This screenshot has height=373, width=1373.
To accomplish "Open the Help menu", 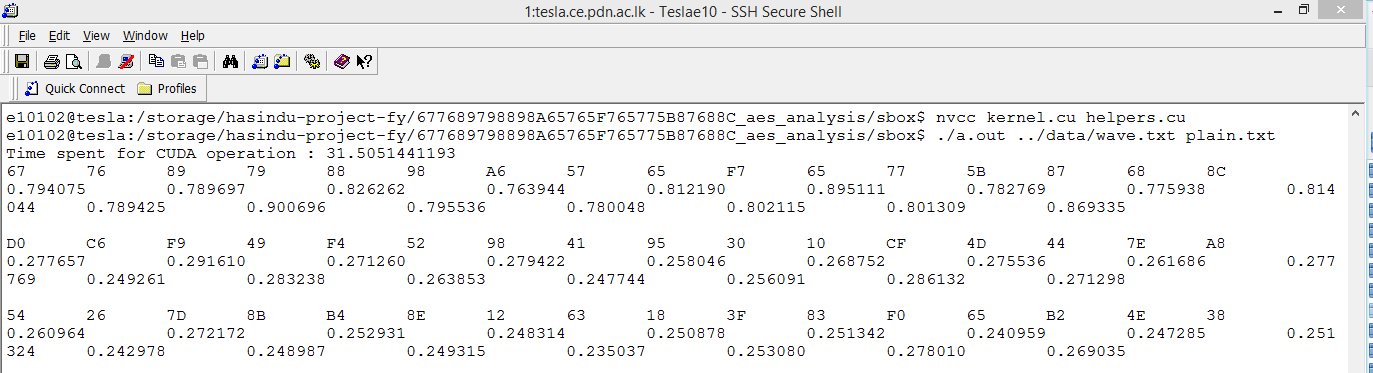I will pyautogui.click(x=193, y=36).
